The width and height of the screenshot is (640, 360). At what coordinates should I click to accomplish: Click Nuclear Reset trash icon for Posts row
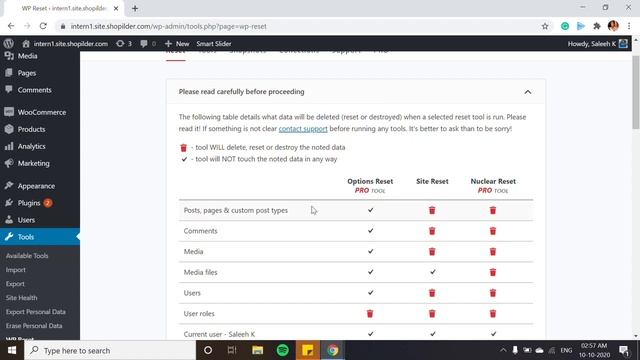pos(493,210)
